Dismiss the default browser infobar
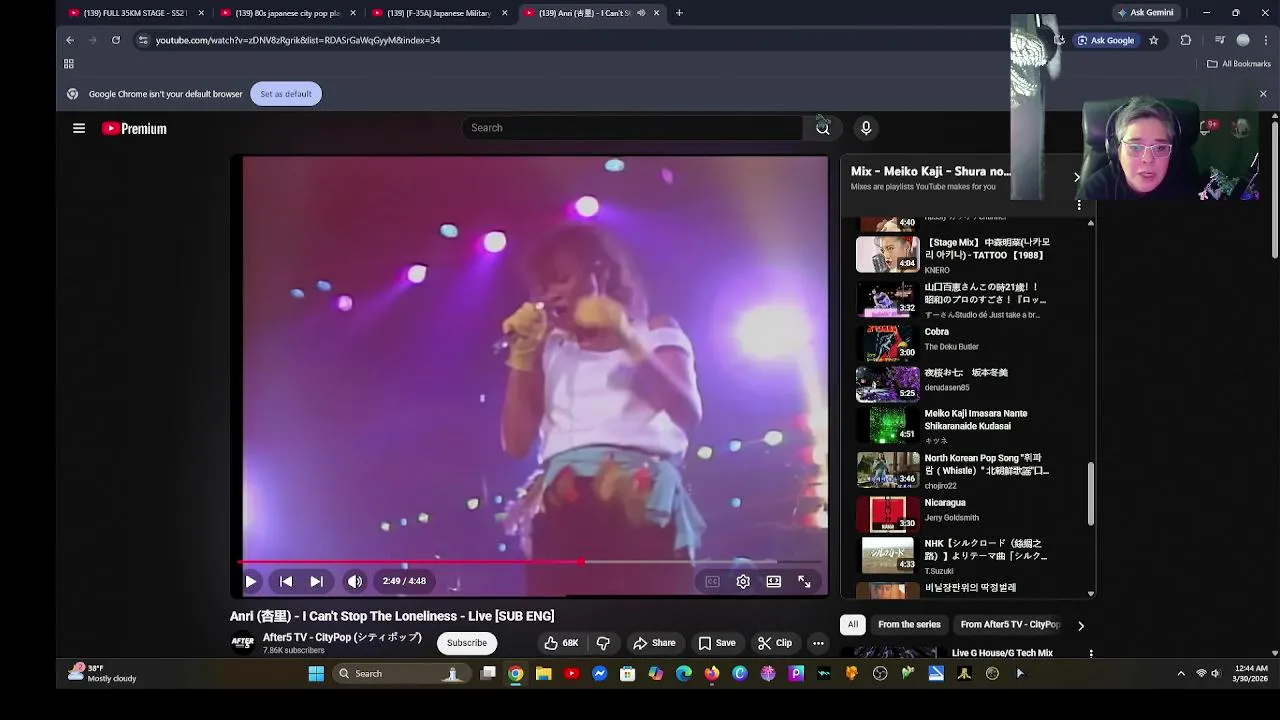This screenshot has width=1280, height=720. pyautogui.click(x=1263, y=94)
